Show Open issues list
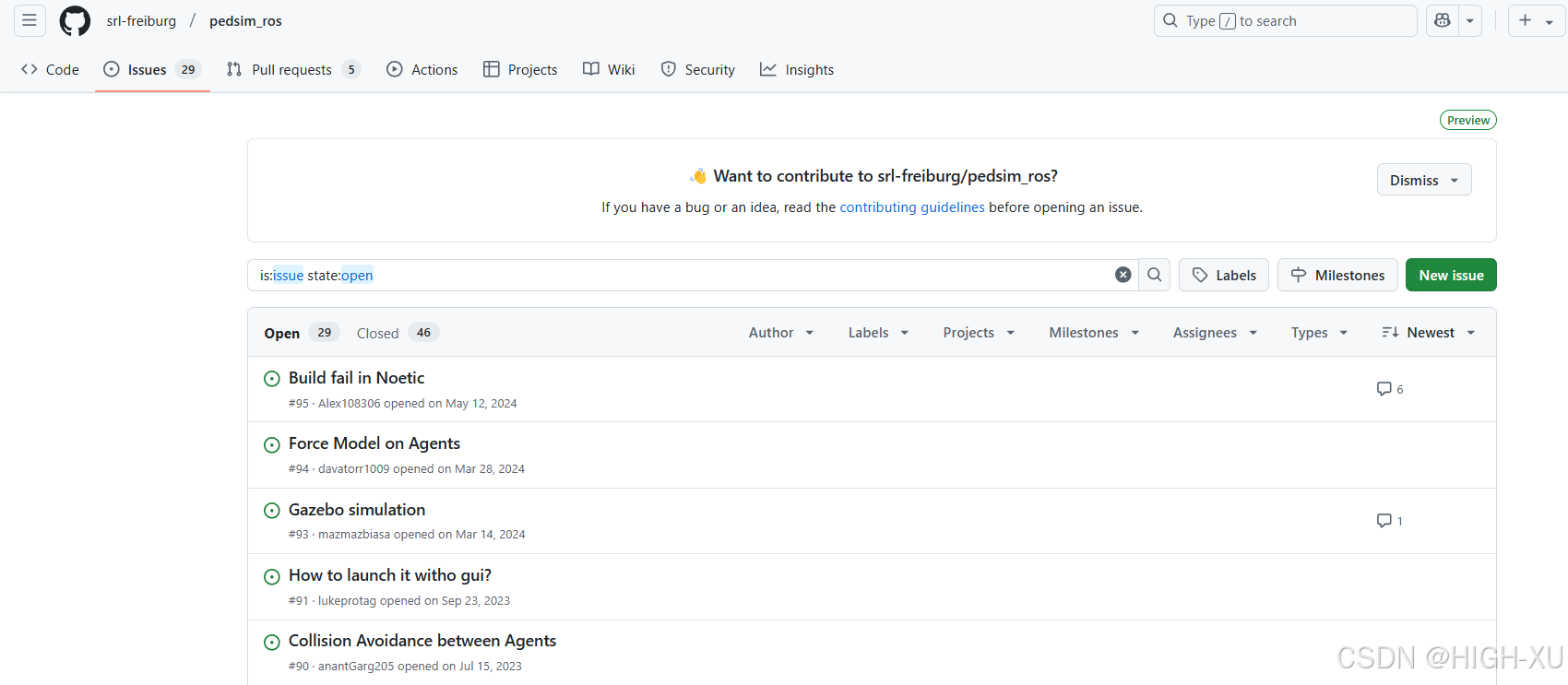Image resolution: width=1568 pixels, height=685 pixels. coord(301,333)
